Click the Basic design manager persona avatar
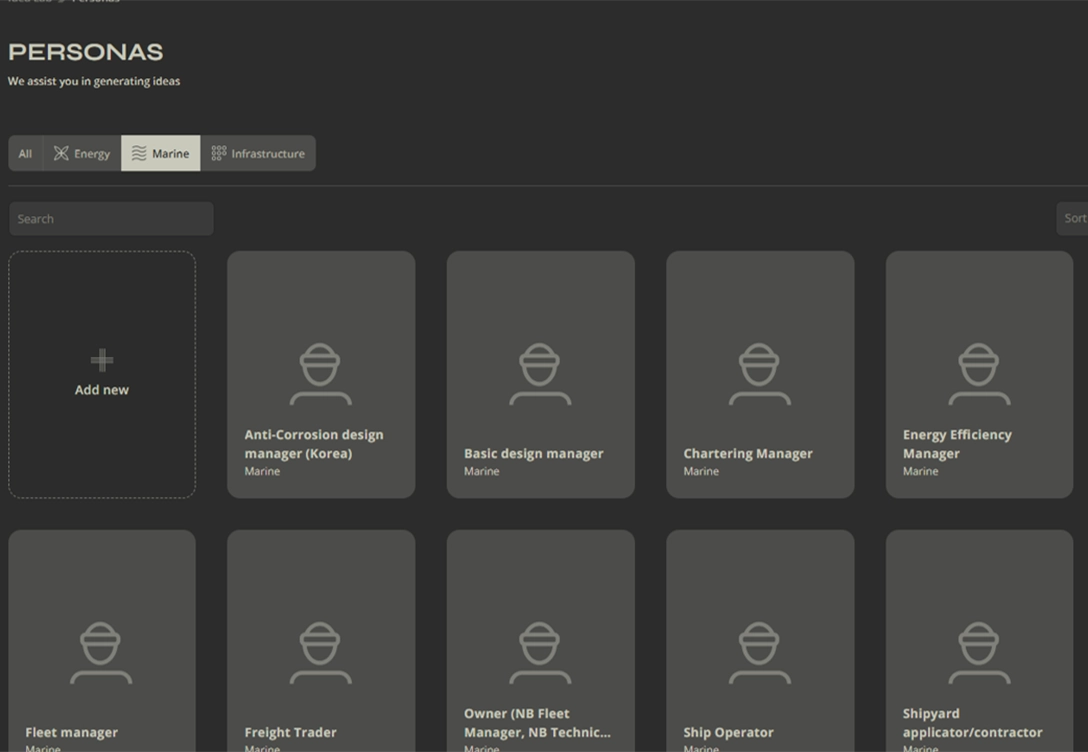The image size is (1088, 752). click(540, 374)
